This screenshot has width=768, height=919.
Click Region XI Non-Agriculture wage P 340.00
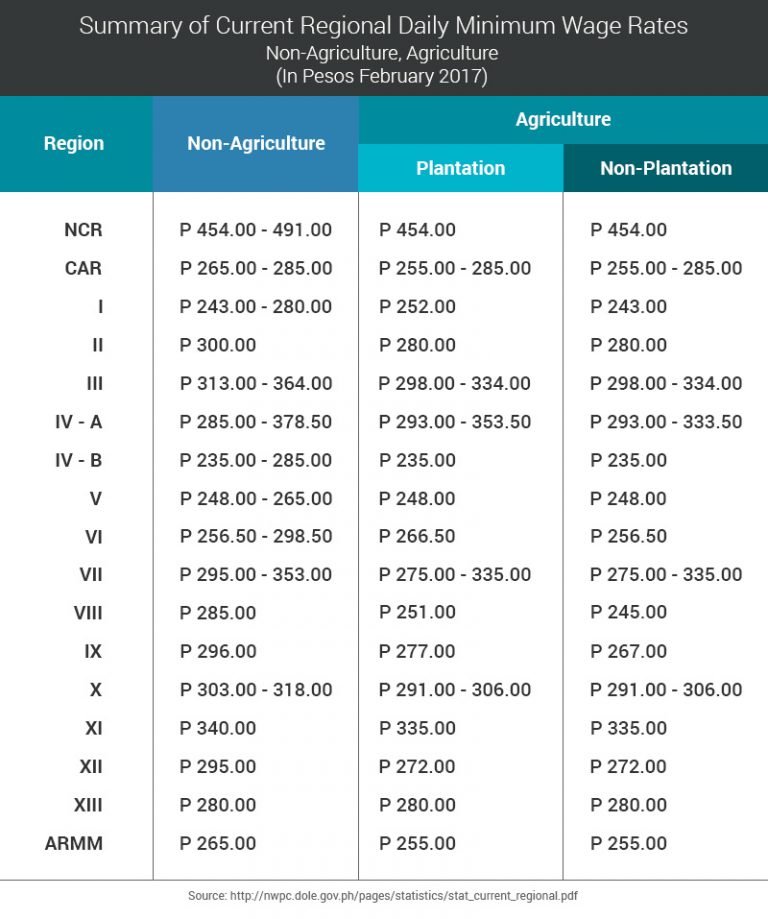pyautogui.click(x=218, y=728)
